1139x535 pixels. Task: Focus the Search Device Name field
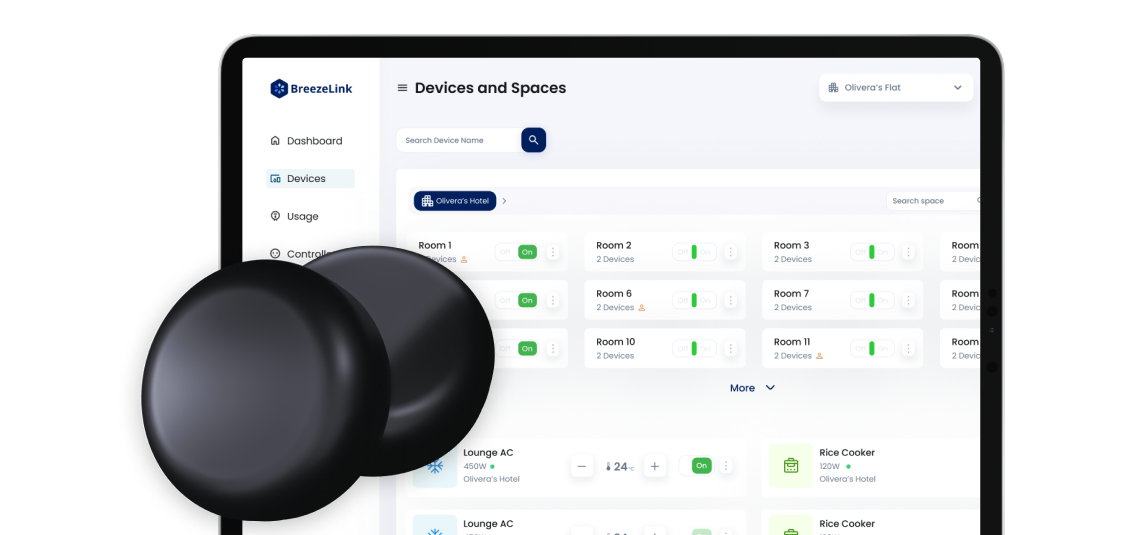(x=459, y=140)
